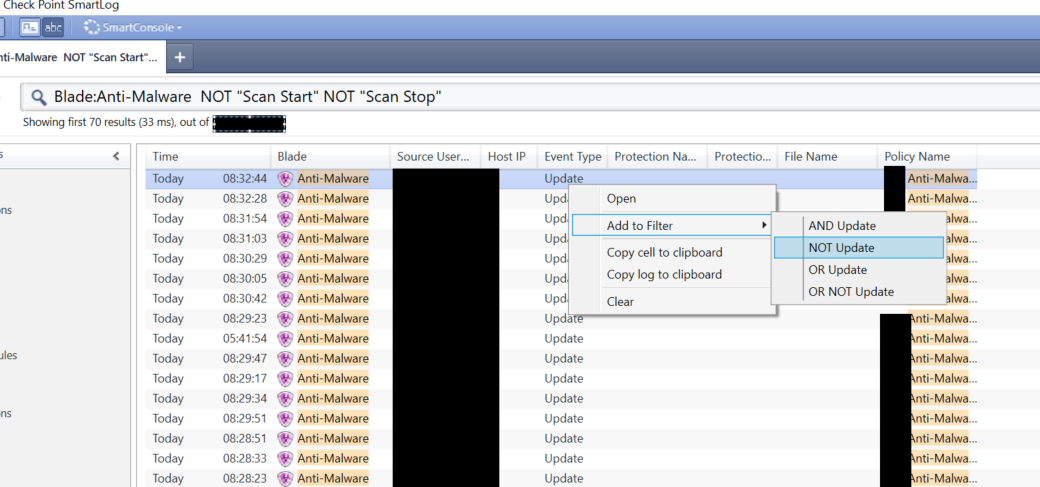Click Anti-Malware shield icon in 08:29:34 row
Image resolution: width=1040 pixels, height=487 pixels.
click(x=285, y=398)
